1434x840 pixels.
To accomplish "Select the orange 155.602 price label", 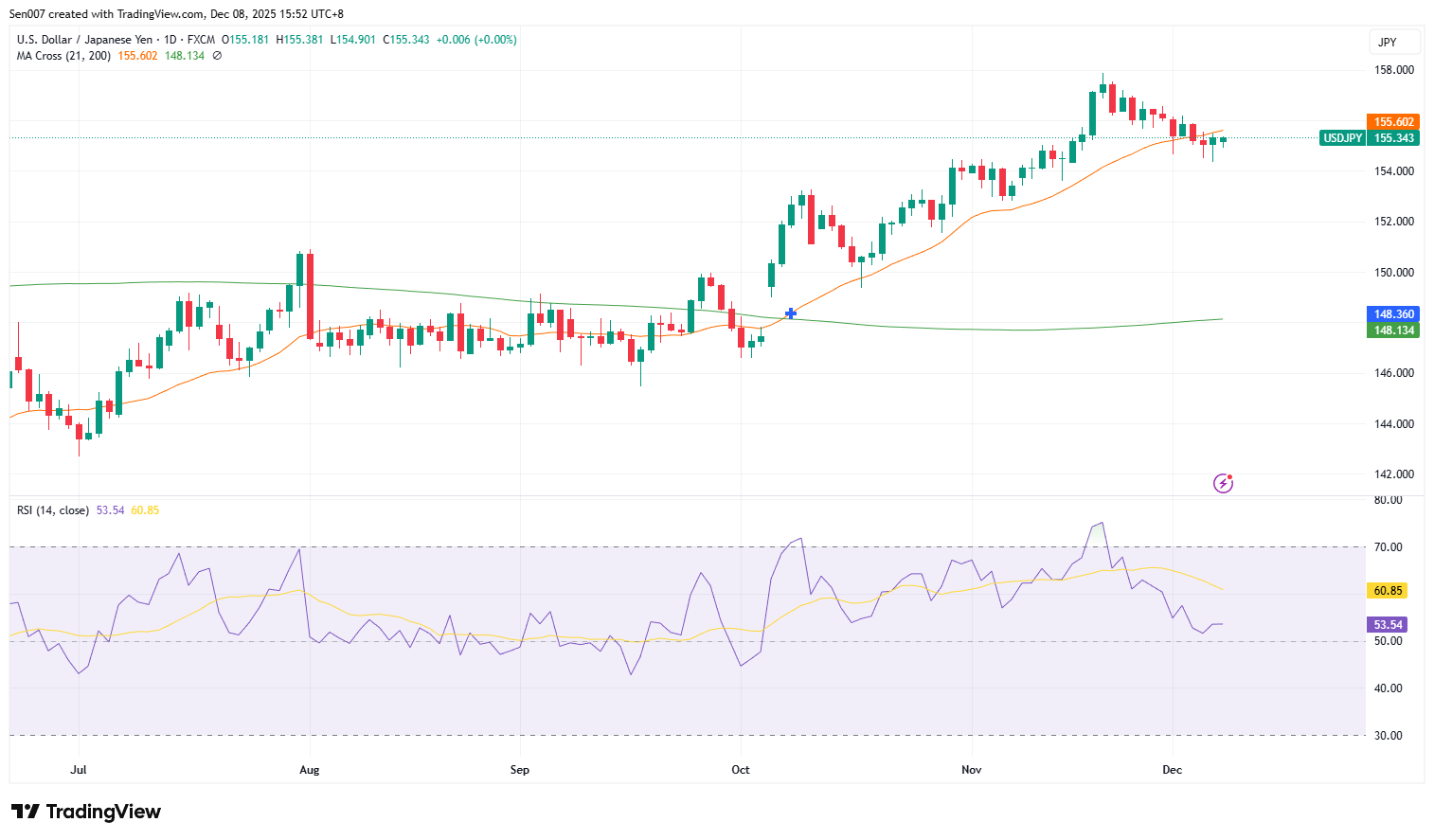I will 1392,121.
